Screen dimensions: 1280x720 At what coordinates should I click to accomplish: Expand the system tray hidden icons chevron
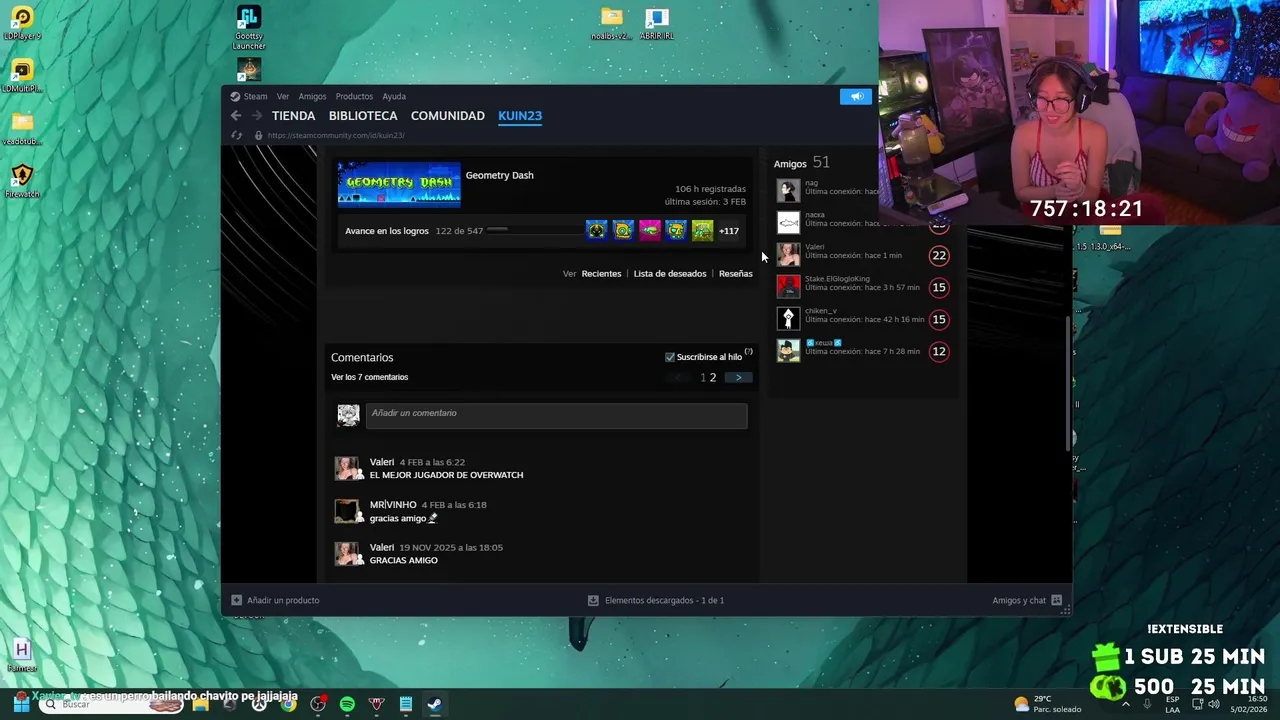tap(1125, 704)
